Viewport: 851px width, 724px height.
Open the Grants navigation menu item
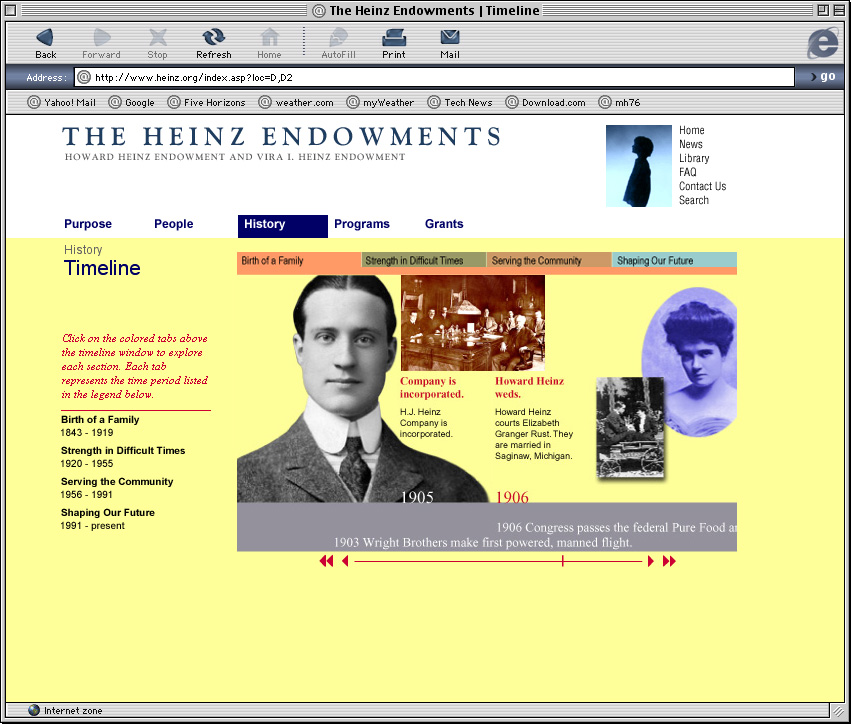[444, 224]
